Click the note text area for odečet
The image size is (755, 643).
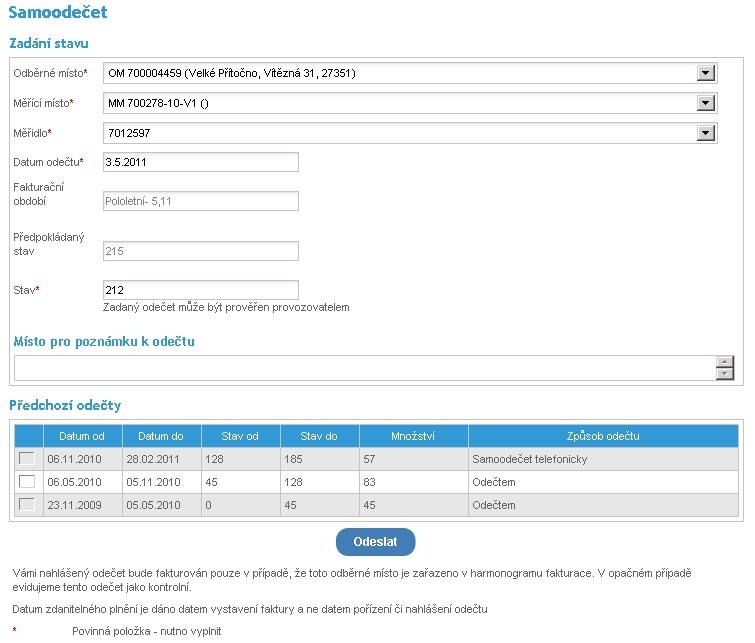pos(365,368)
